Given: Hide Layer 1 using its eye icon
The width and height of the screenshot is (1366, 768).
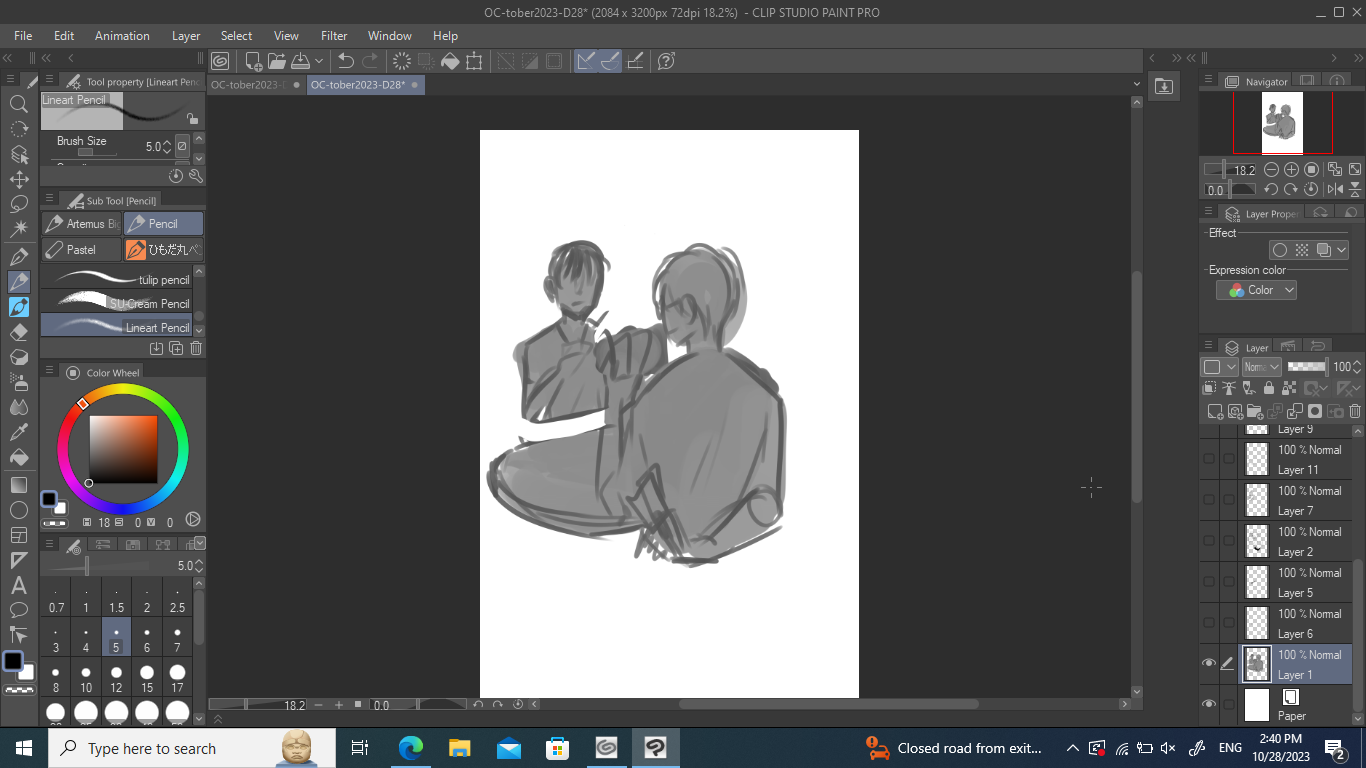Looking at the screenshot, I should click(x=1209, y=663).
